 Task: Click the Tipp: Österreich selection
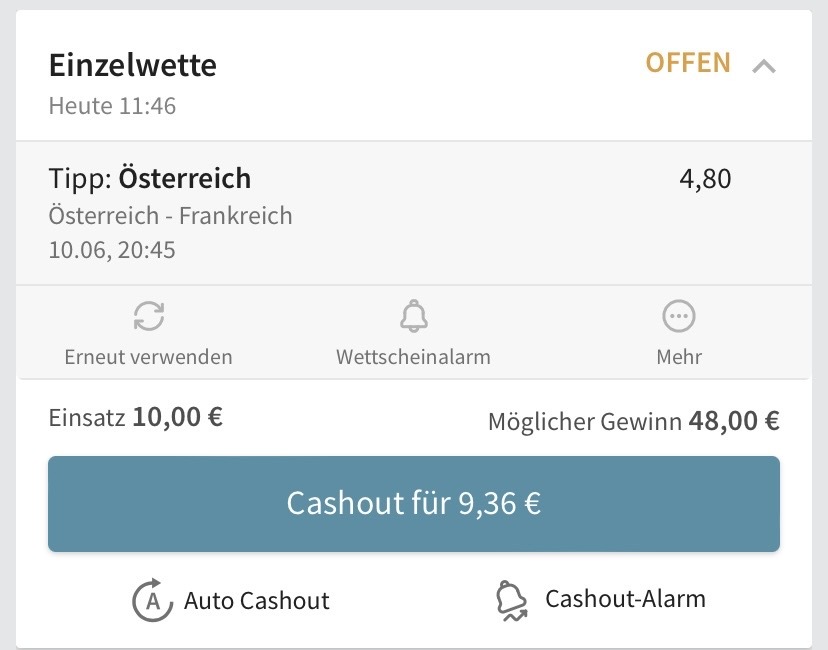coord(150,178)
